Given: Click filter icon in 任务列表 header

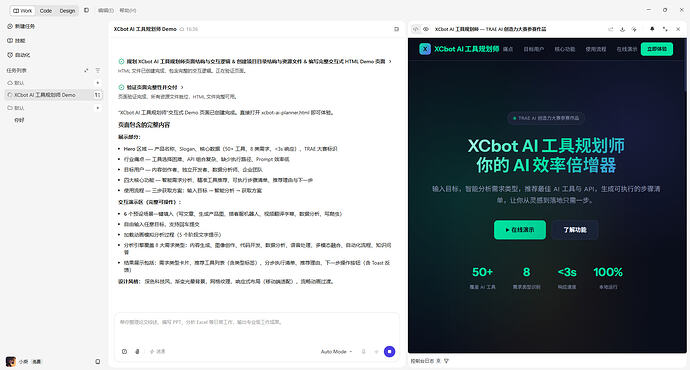Looking at the screenshot, I should (x=98, y=70).
